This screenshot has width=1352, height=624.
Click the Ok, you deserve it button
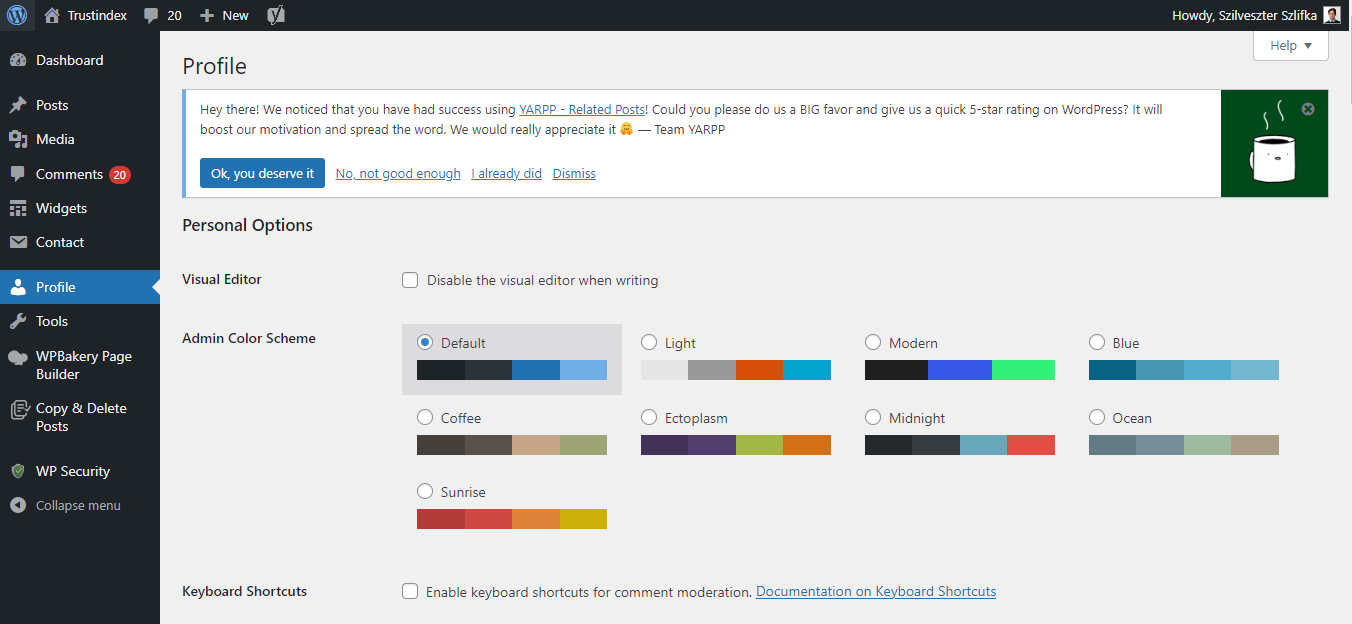[x=262, y=173]
